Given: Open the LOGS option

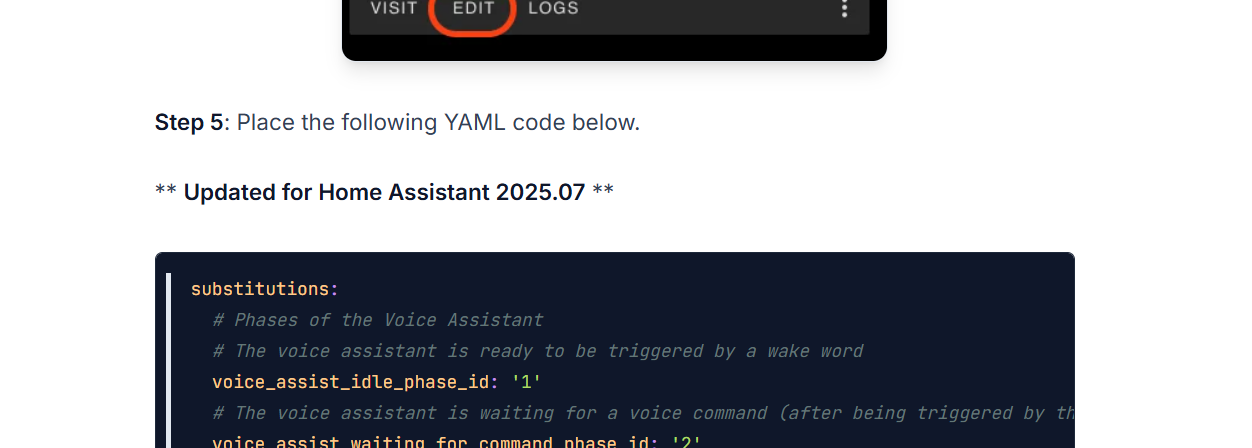Looking at the screenshot, I should click(553, 9).
